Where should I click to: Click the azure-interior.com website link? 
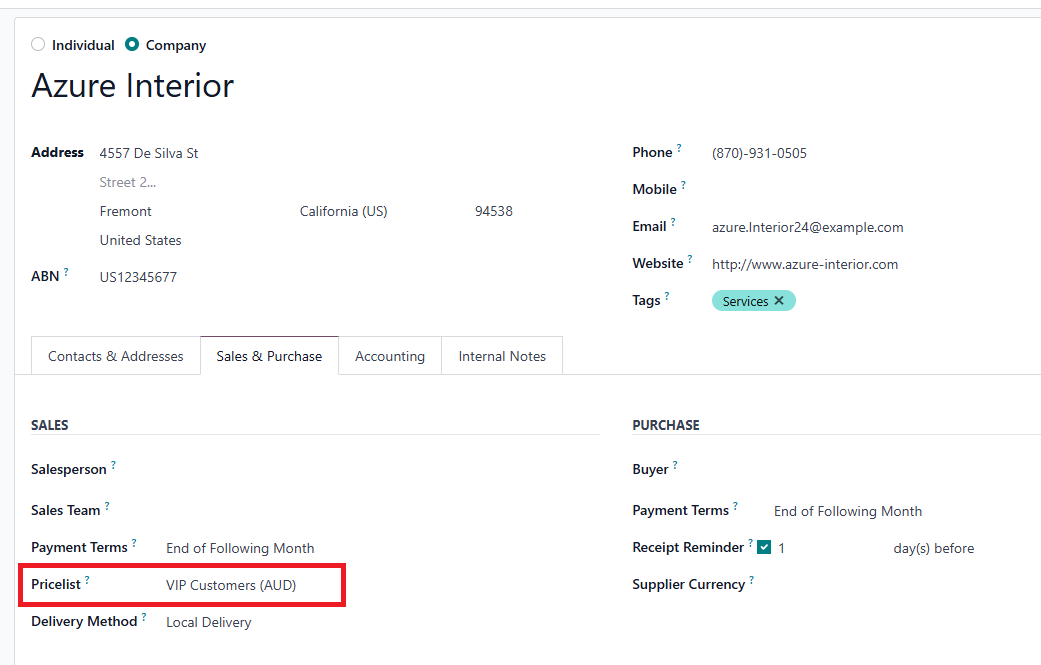(x=805, y=265)
